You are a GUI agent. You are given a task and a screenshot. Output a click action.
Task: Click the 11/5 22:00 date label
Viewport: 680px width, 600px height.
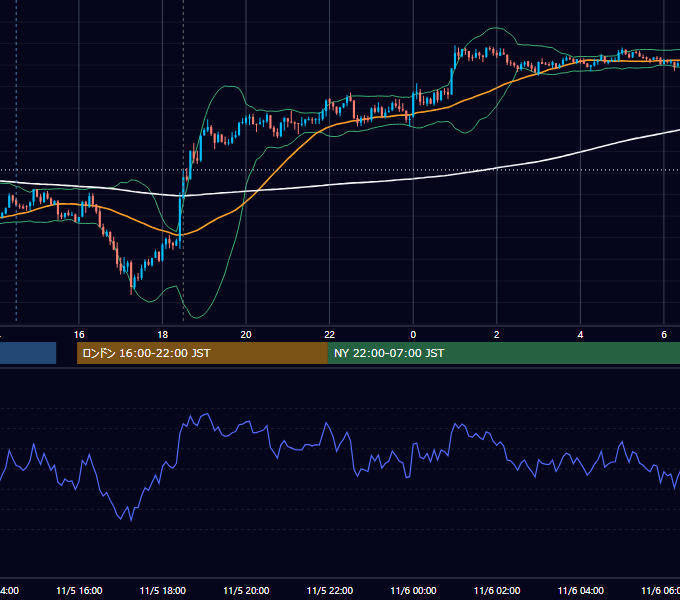pos(330,591)
